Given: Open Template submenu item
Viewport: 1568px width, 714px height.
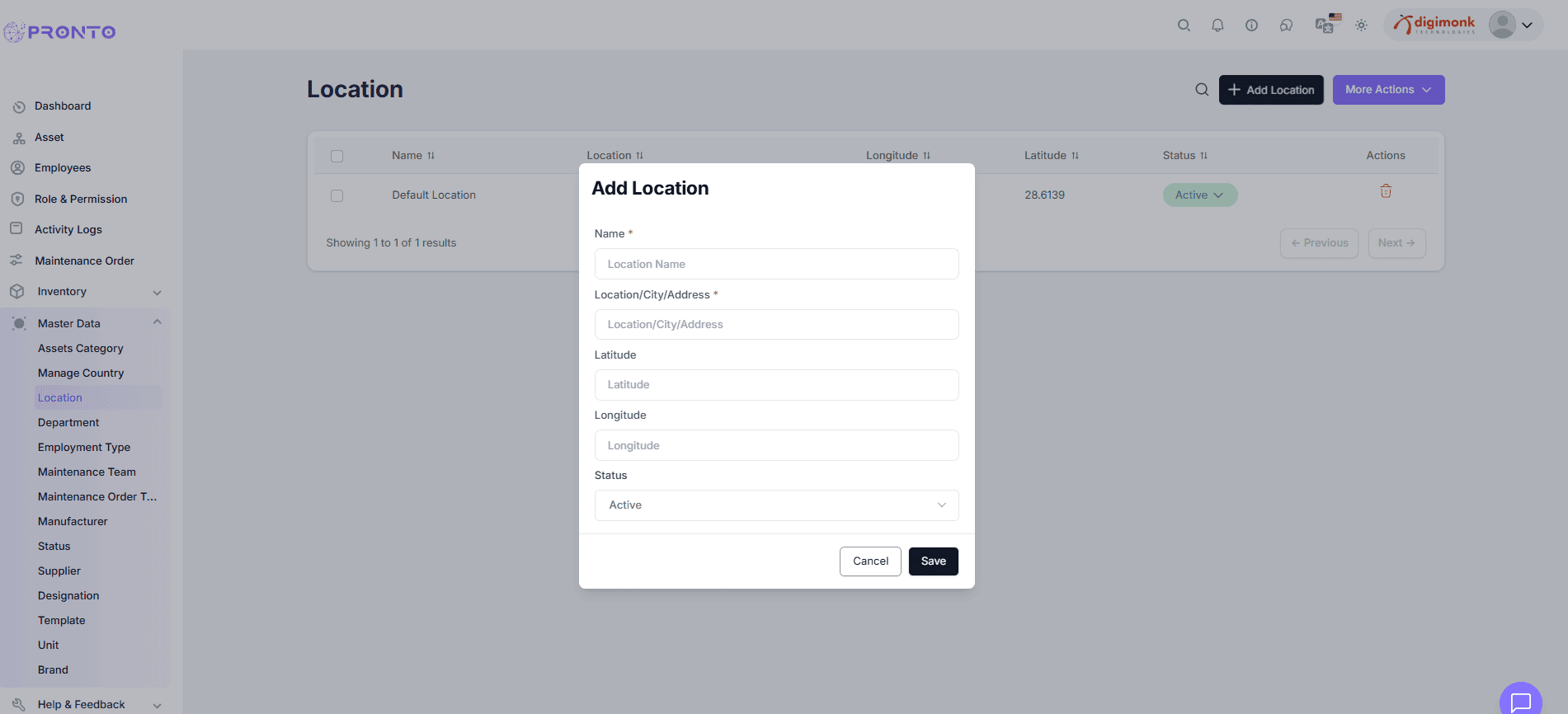Looking at the screenshot, I should (62, 621).
